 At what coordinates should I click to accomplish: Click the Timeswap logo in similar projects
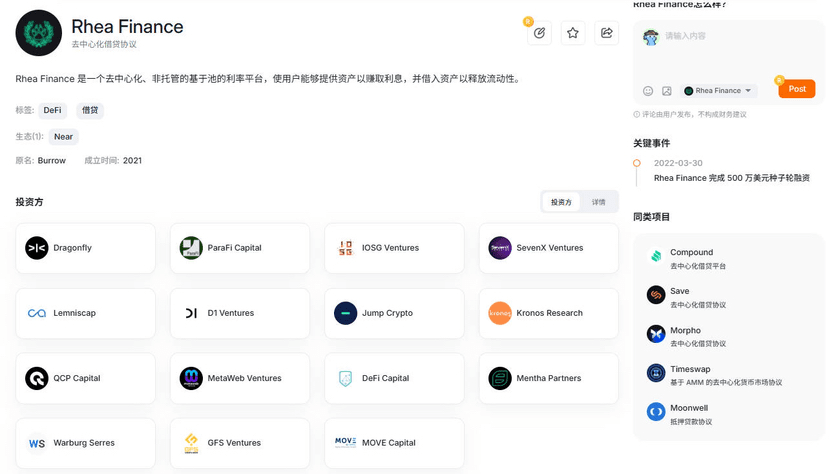[x=656, y=373]
